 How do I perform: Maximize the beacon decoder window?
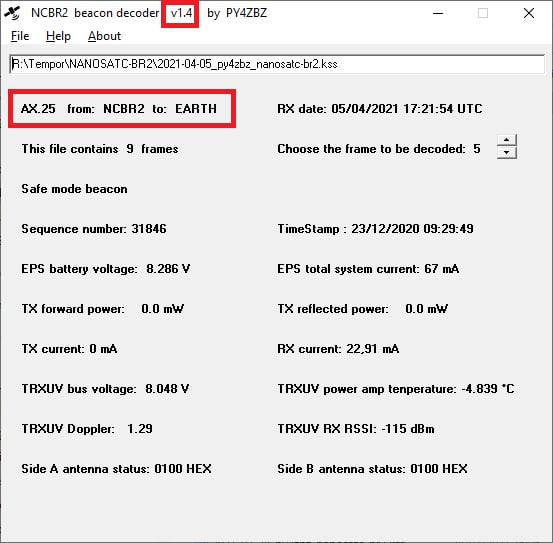(483, 13)
